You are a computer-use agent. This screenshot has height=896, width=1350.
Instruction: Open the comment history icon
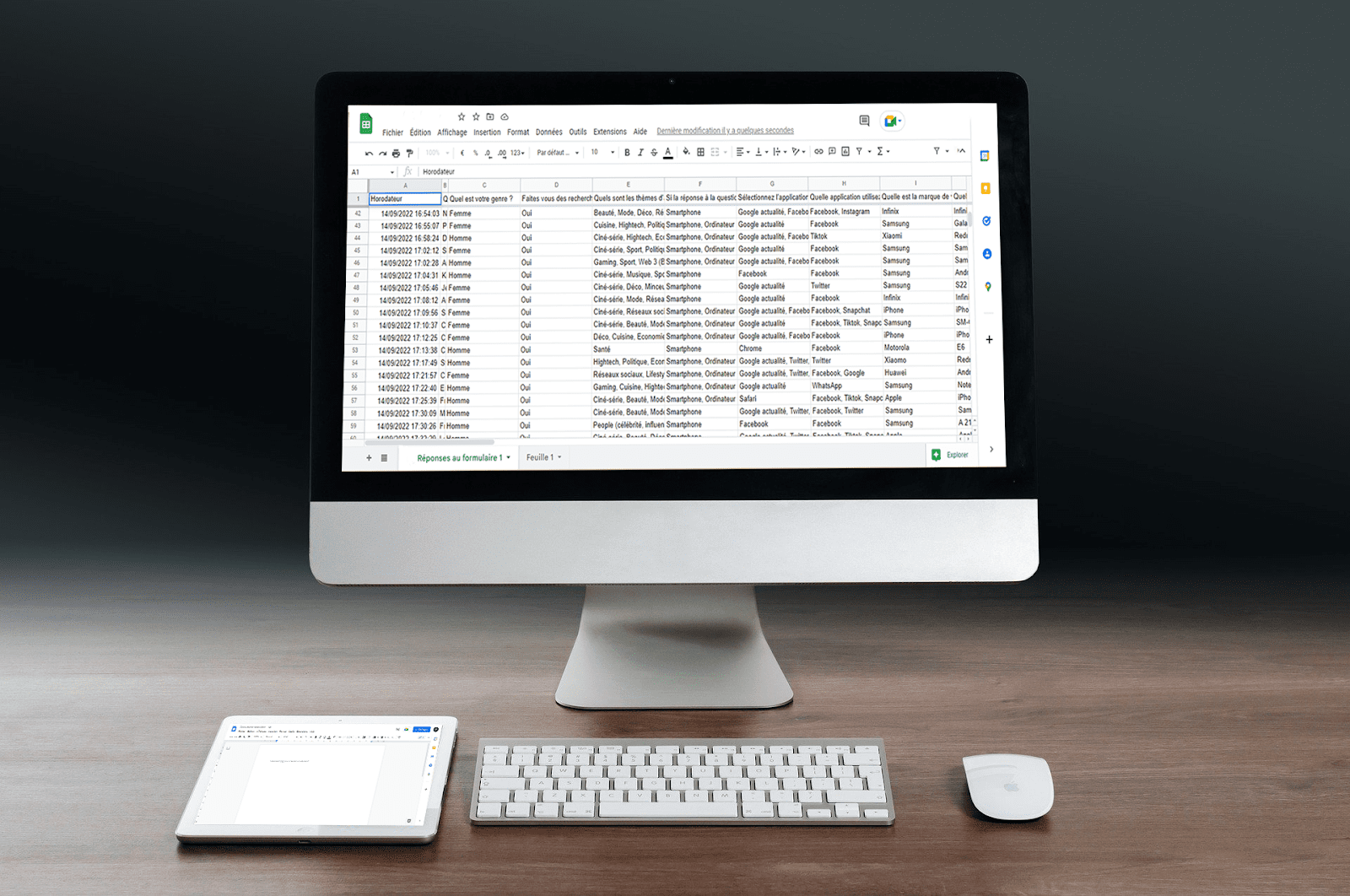click(x=864, y=121)
